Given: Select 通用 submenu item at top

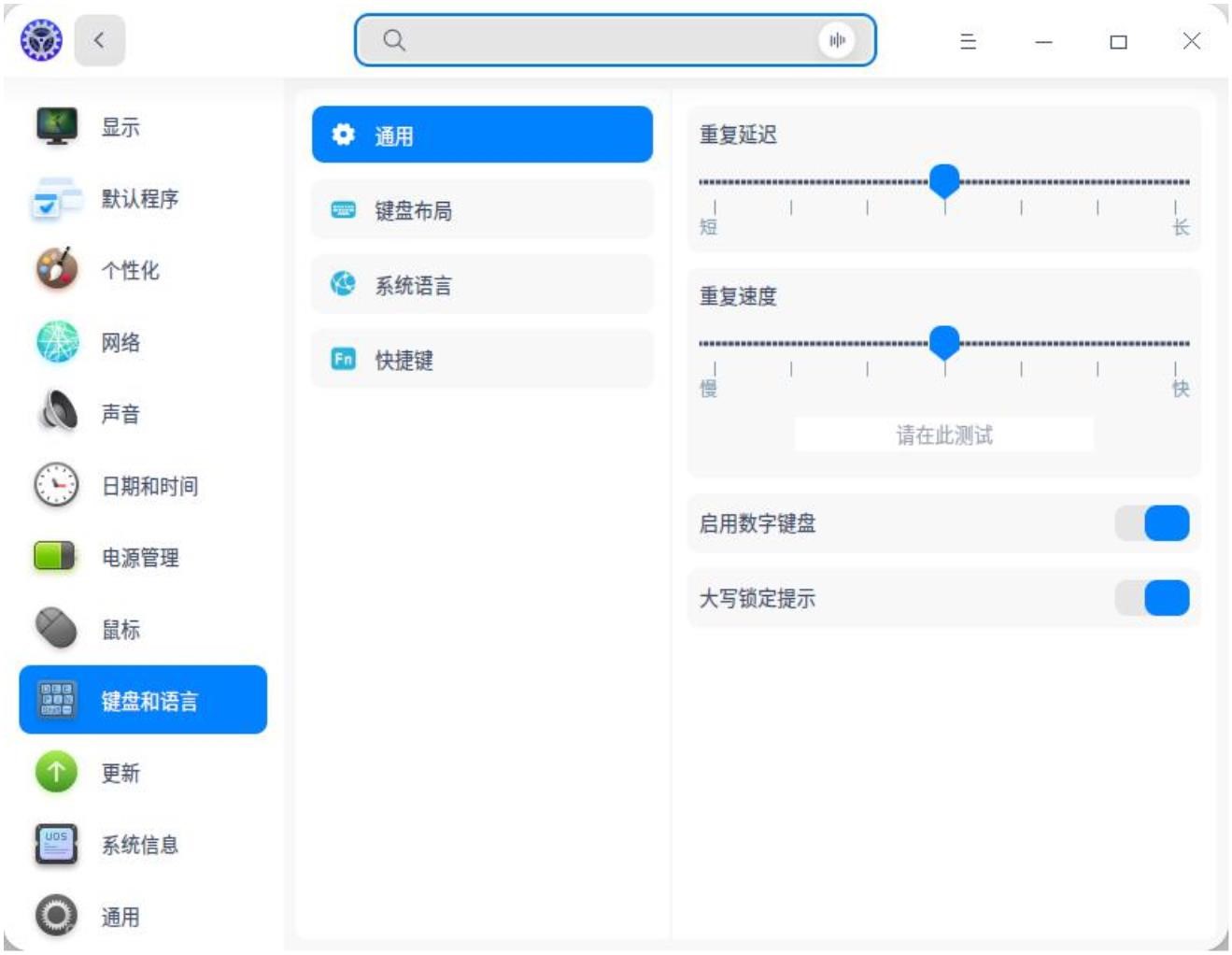Looking at the screenshot, I should (482, 135).
